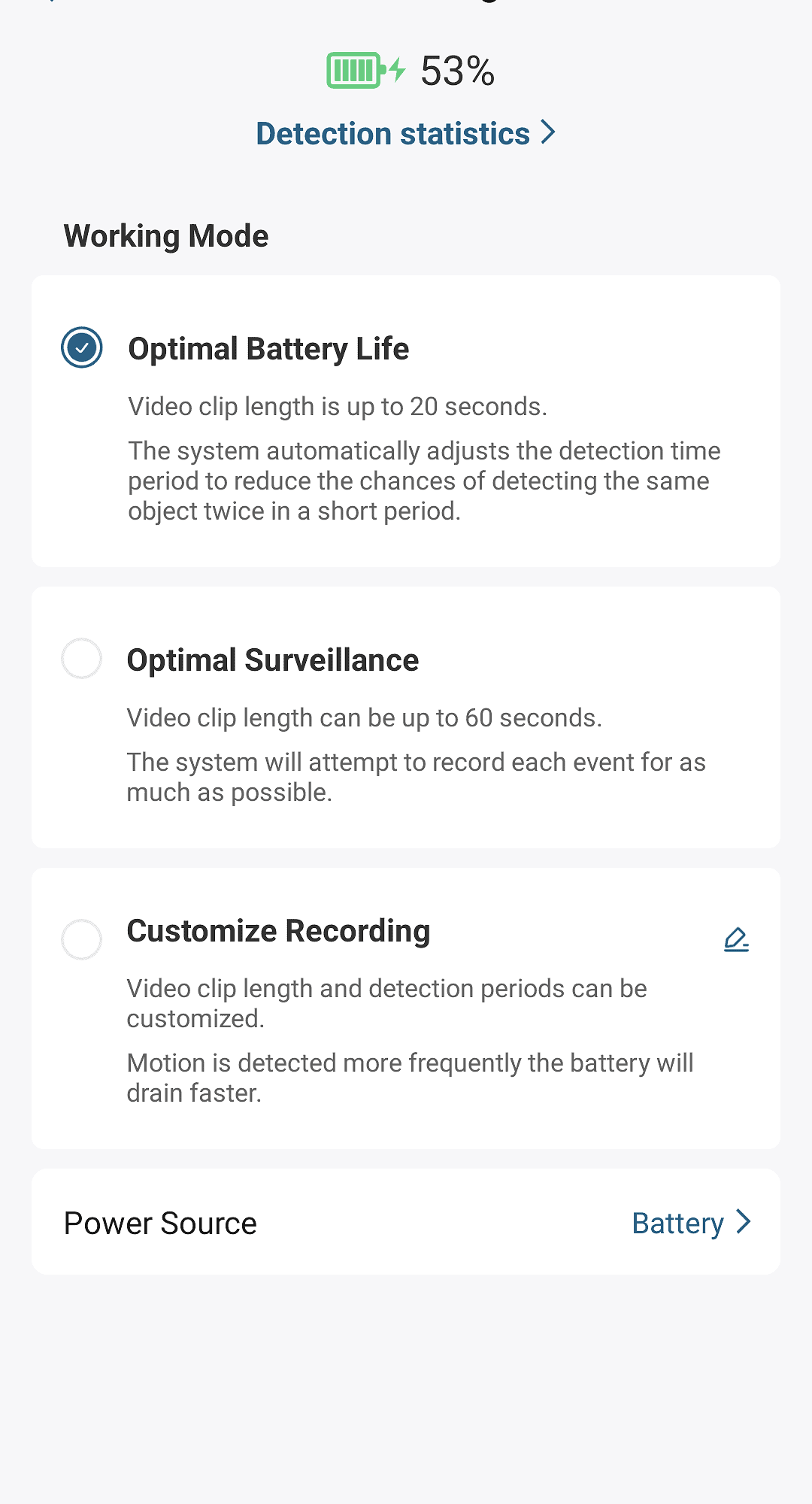Expand the Power Source chevron arrow
Image resolution: width=812 pixels, height=1504 pixels.
click(744, 1222)
